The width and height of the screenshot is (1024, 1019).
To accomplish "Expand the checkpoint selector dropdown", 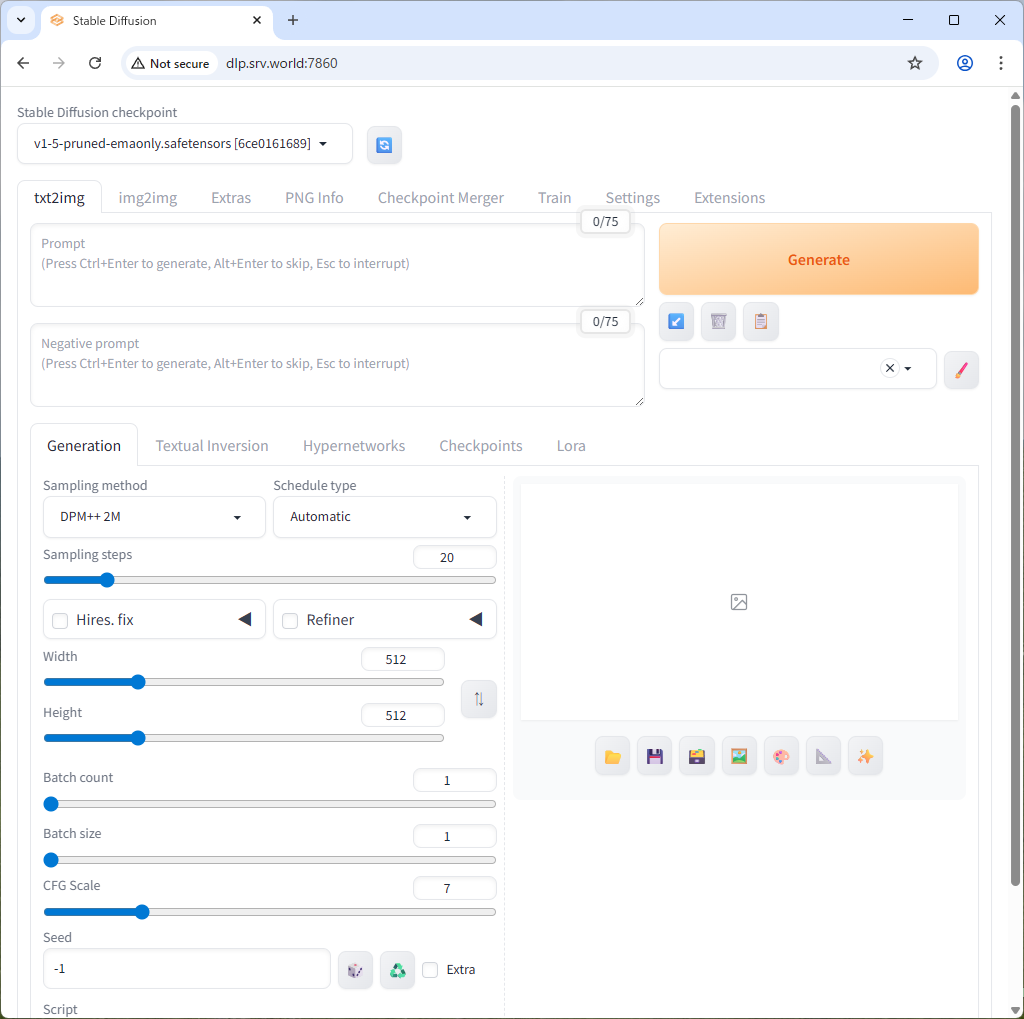I will point(323,143).
